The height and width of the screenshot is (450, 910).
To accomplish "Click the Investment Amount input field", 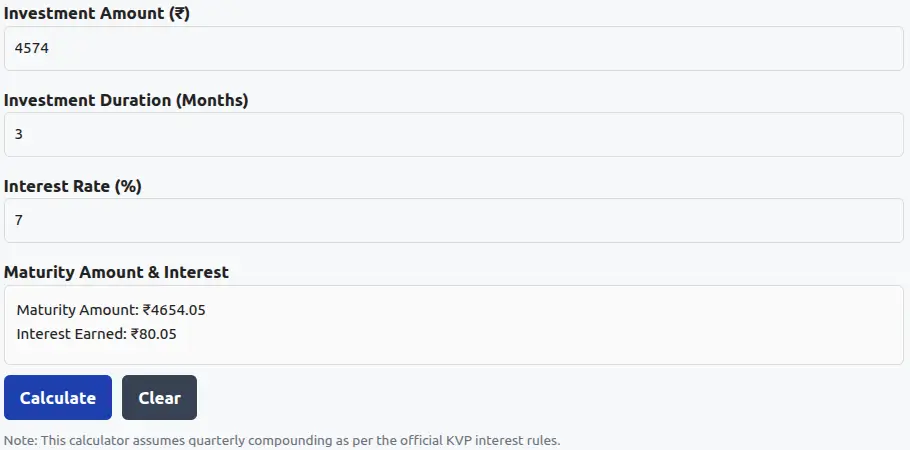I will tap(454, 48).
